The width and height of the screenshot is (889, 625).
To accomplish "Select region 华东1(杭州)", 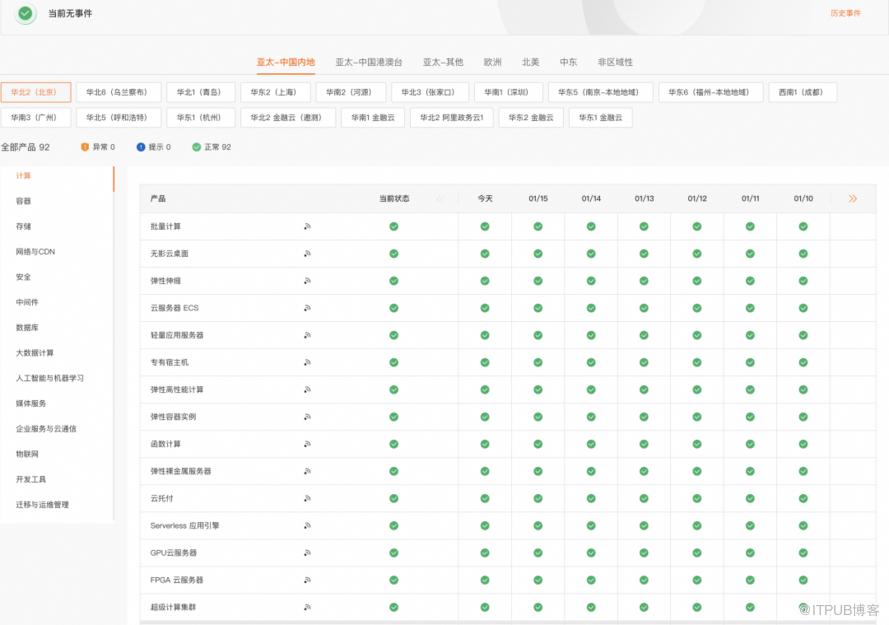I will [201, 117].
